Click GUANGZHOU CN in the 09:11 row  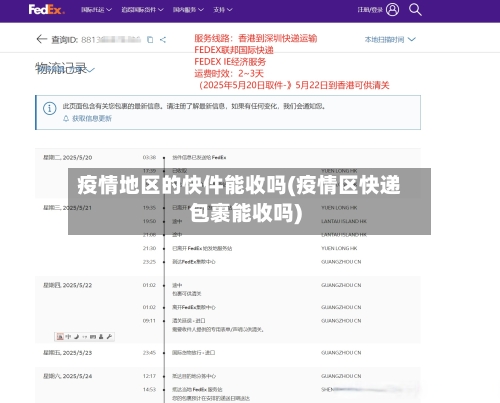(x=341, y=321)
